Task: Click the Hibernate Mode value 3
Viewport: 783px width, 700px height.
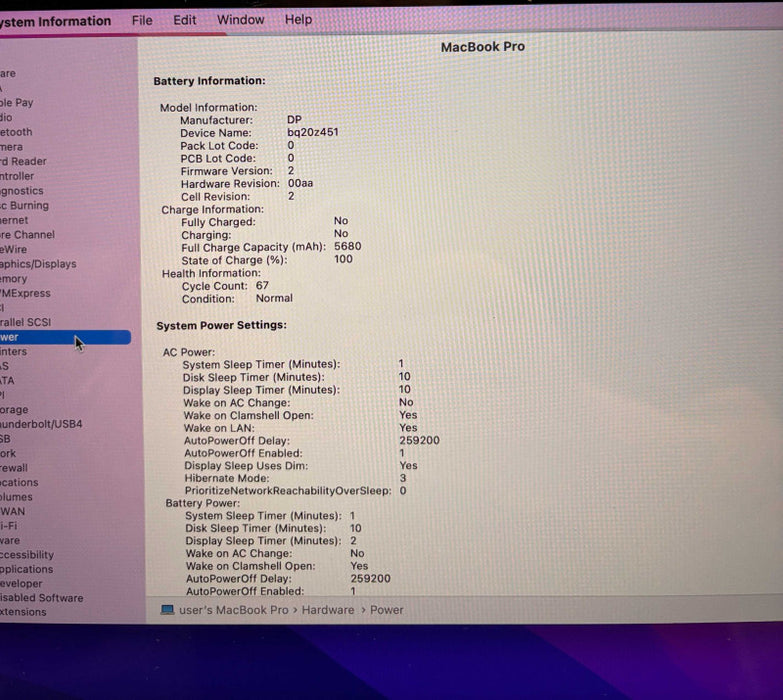Action: 403,478
